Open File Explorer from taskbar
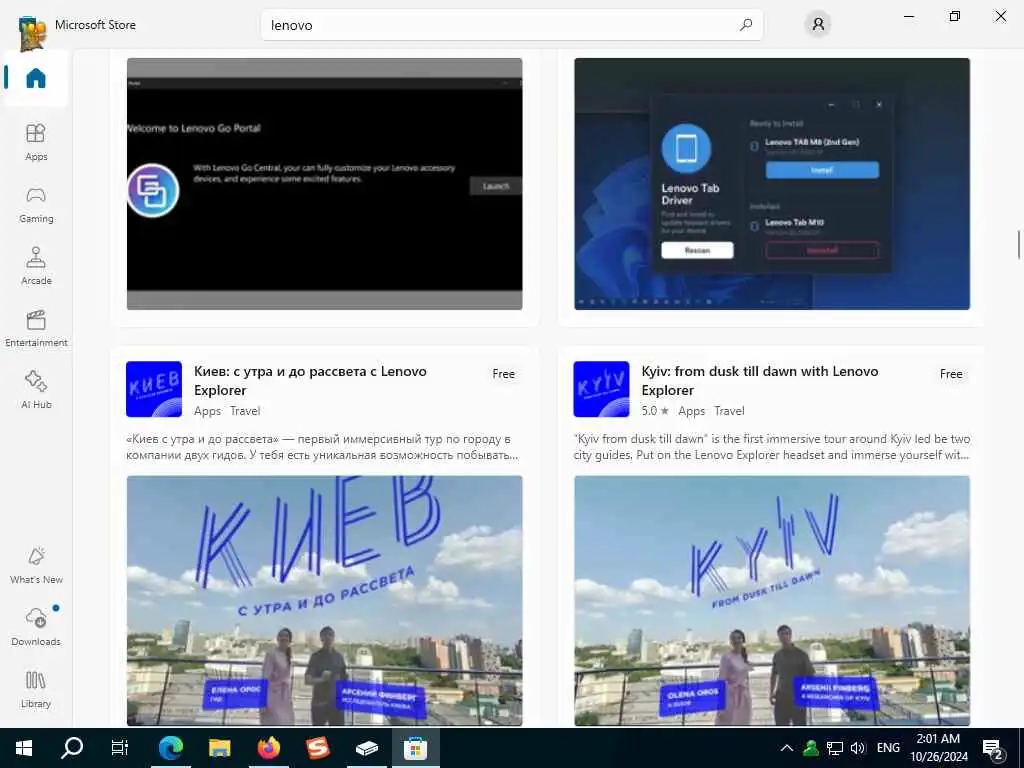Screen dimensions: 1024x768 coord(219,748)
